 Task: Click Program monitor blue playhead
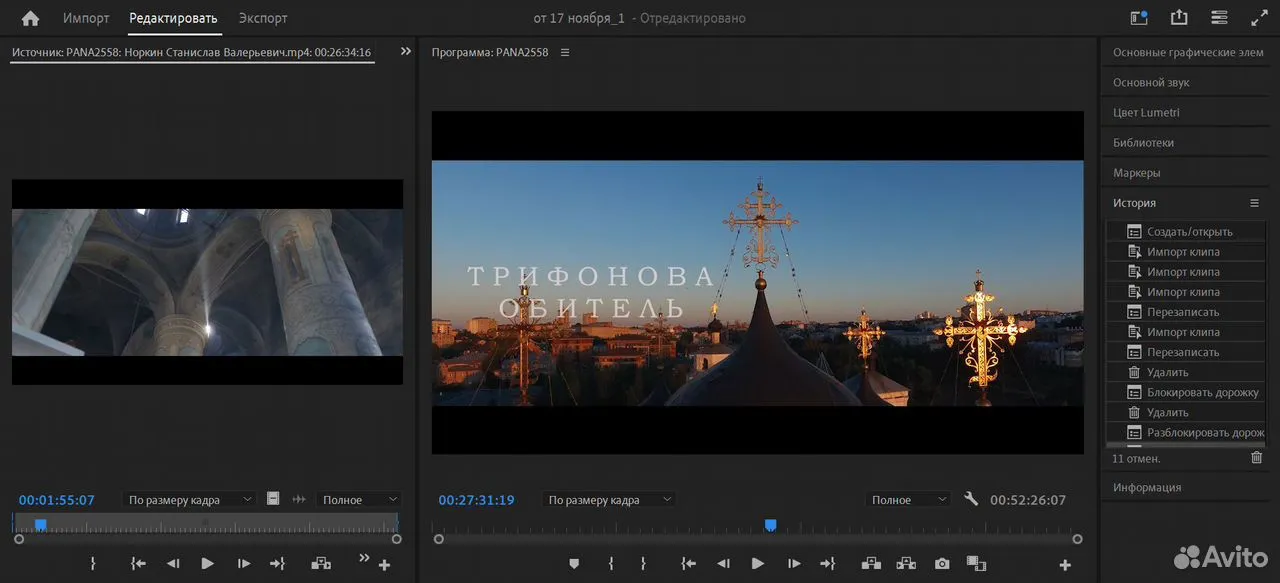(x=770, y=524)
